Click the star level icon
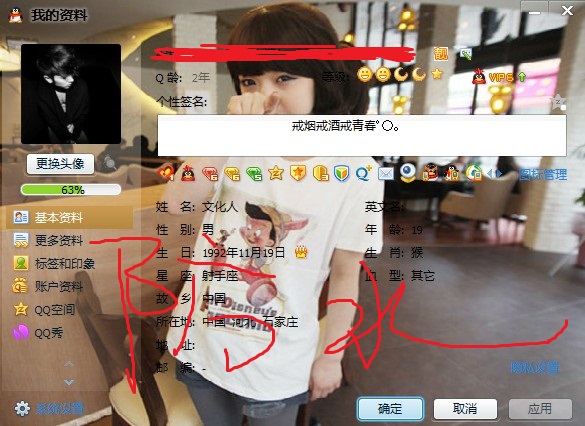The image size is (585, 426). pos(437,74)
